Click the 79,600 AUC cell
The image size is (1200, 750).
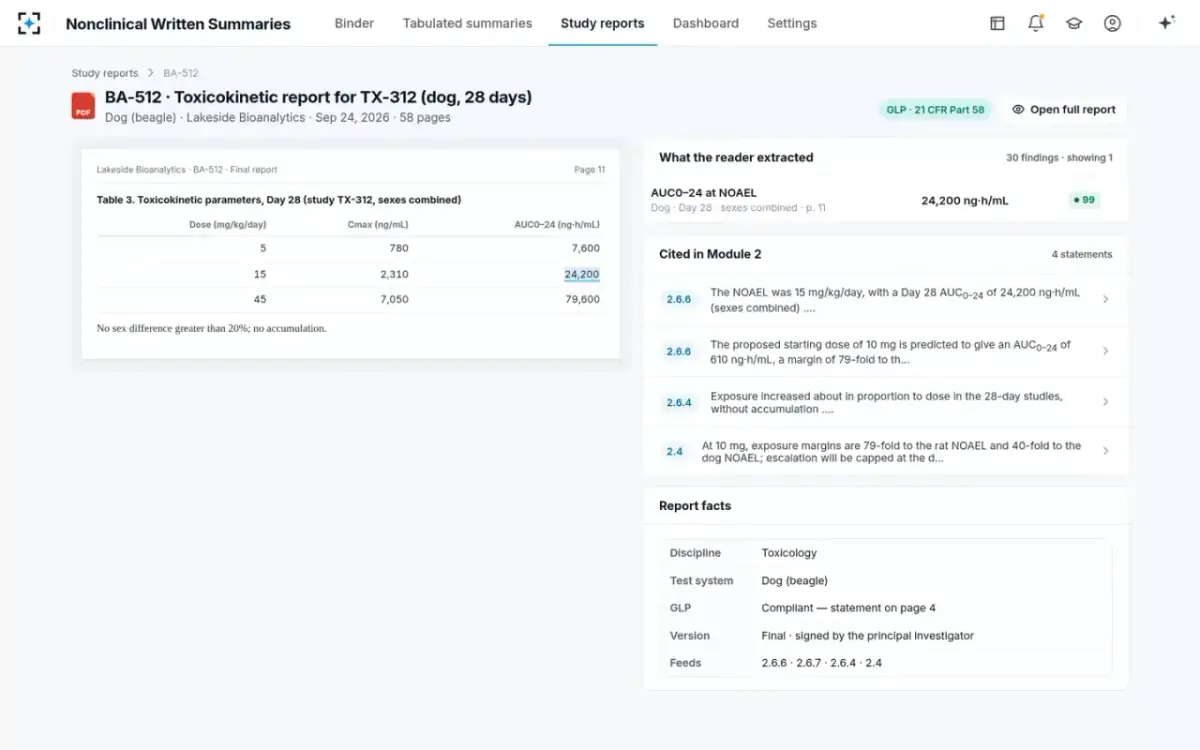point(582,299)
